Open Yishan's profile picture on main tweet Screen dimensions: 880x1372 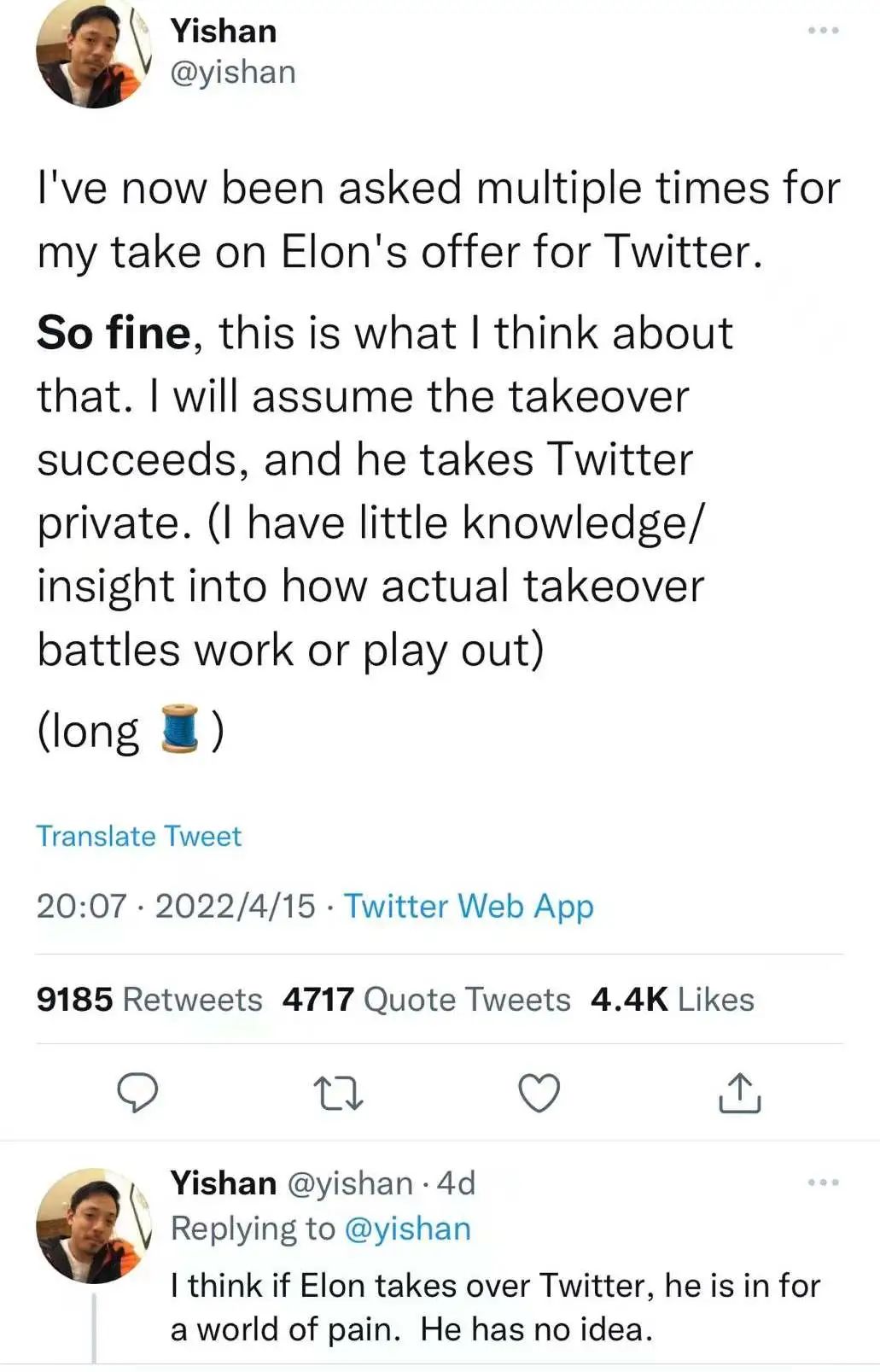(94, 51)
